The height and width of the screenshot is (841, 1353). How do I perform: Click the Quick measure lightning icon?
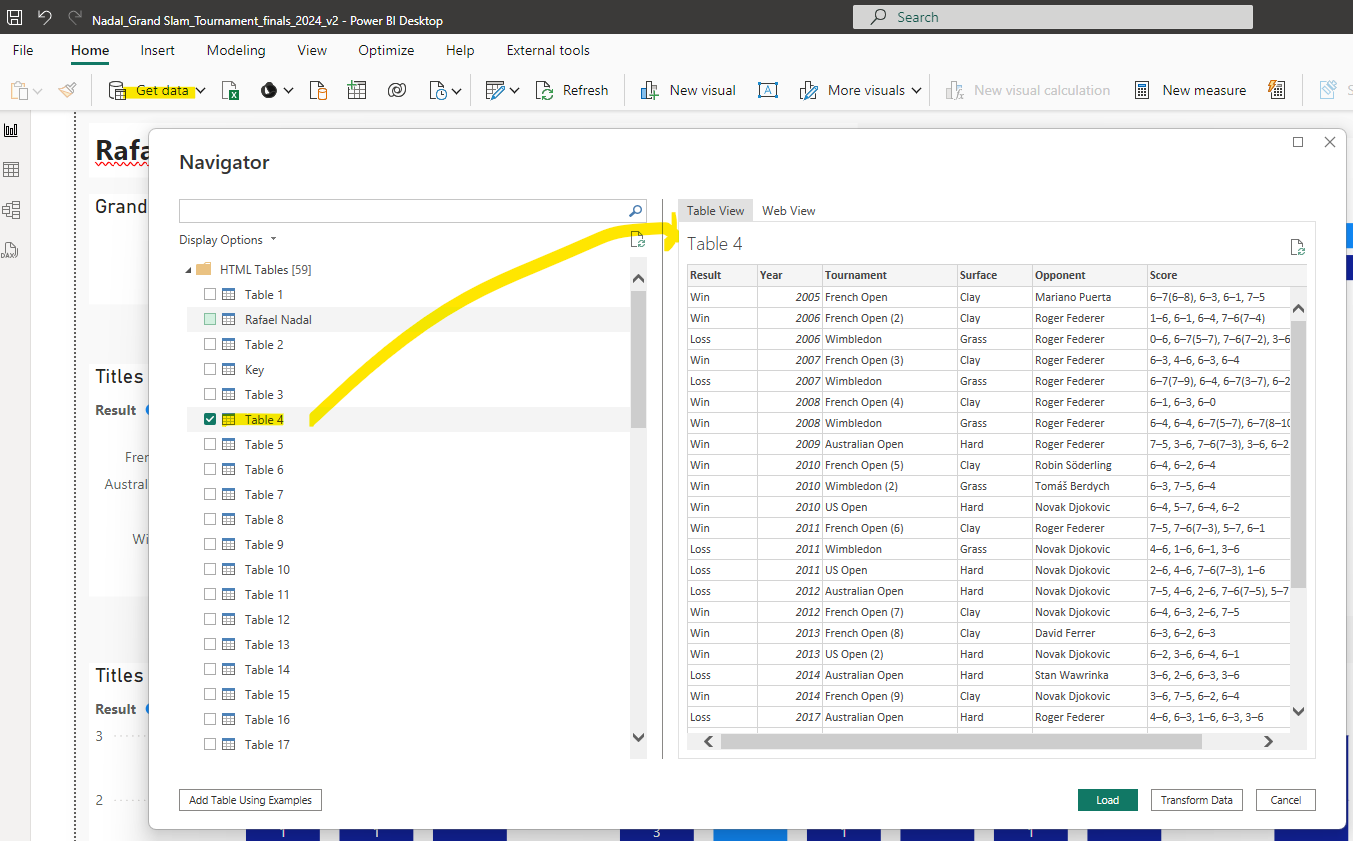pyautogui.click(x=1276, y=90)
